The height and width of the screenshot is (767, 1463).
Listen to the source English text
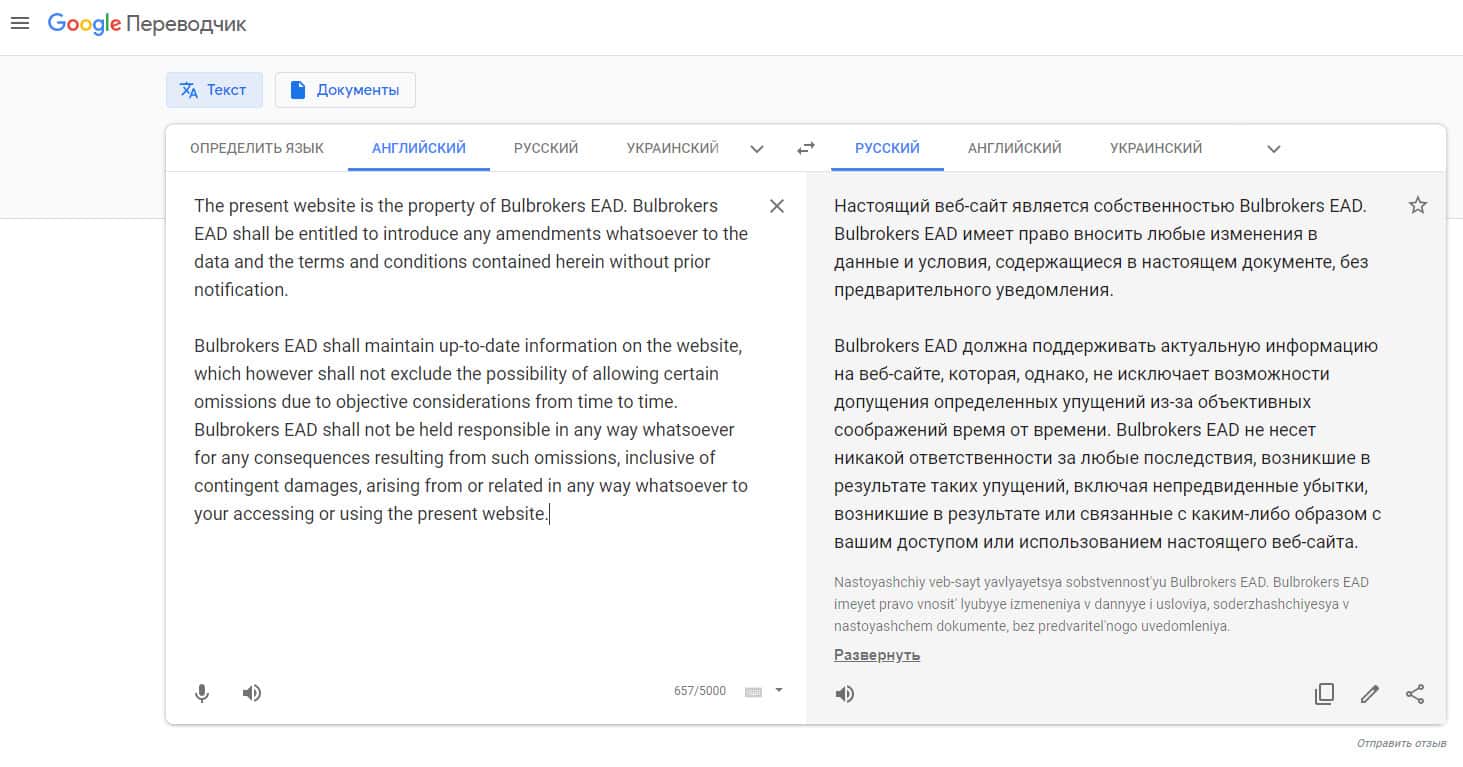pyautogui.click(x=252, y=693)
